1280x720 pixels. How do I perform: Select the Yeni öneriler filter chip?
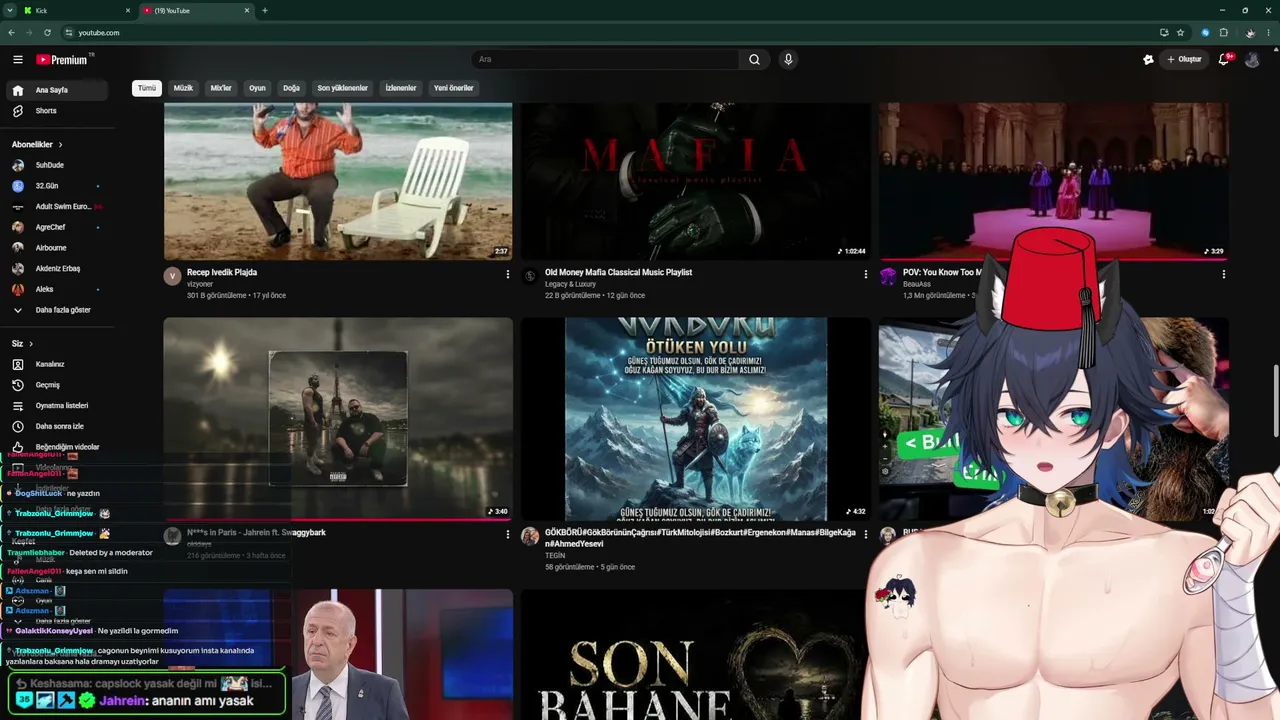point(454,88)
